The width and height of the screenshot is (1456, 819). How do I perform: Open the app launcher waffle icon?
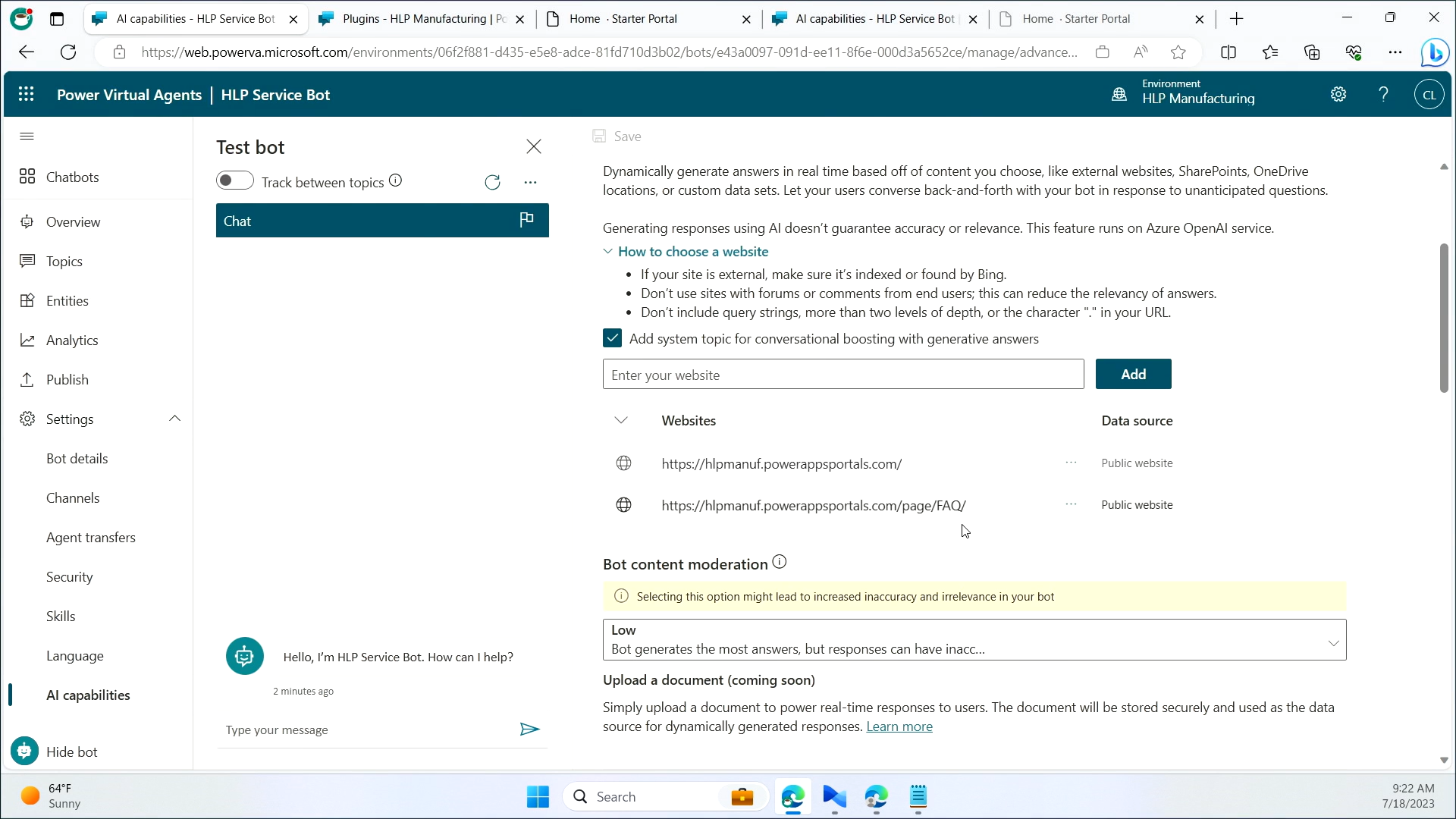pyautogui.click(x=27, y=94)
